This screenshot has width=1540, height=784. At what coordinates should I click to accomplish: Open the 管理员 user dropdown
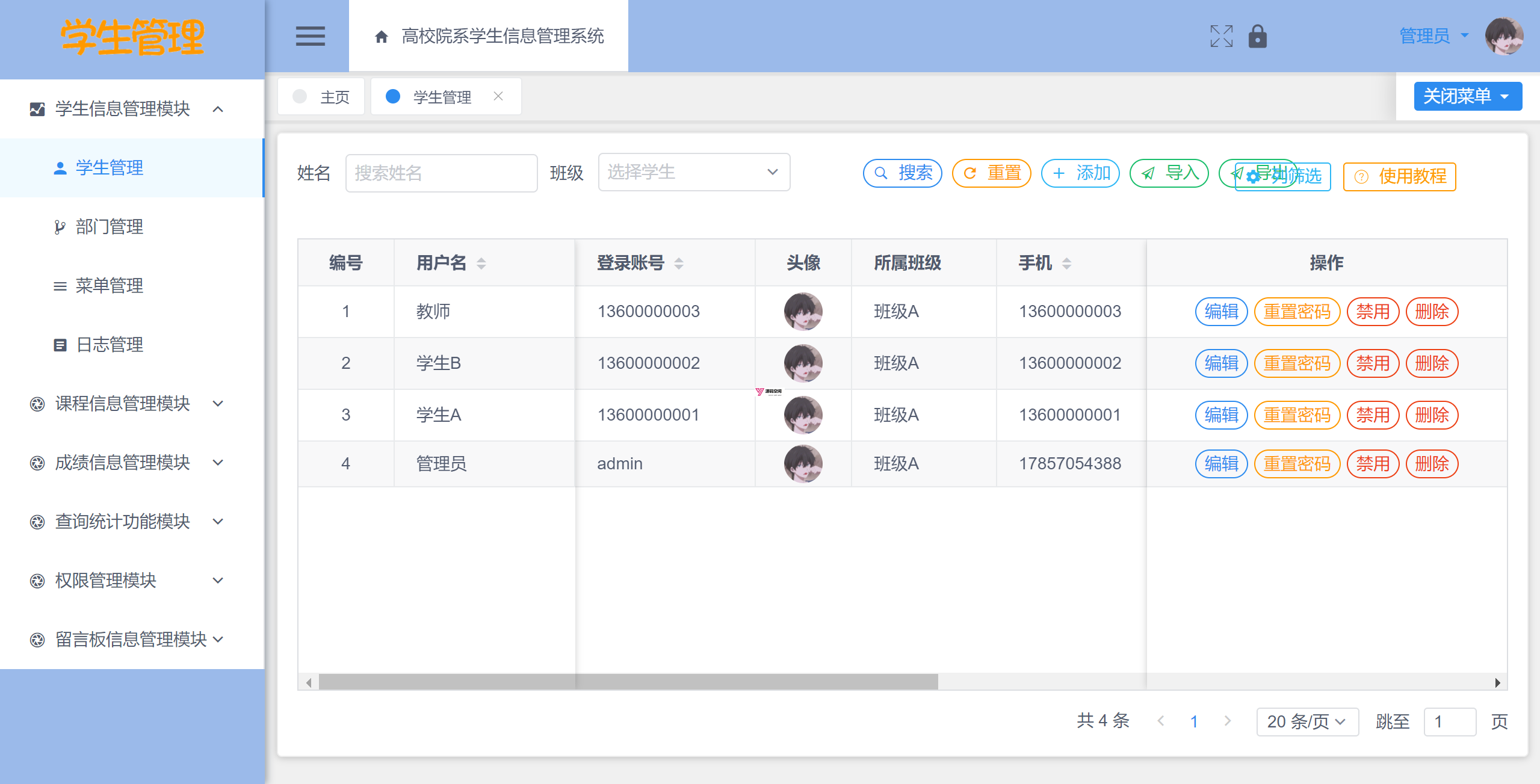click(1434, 36)
